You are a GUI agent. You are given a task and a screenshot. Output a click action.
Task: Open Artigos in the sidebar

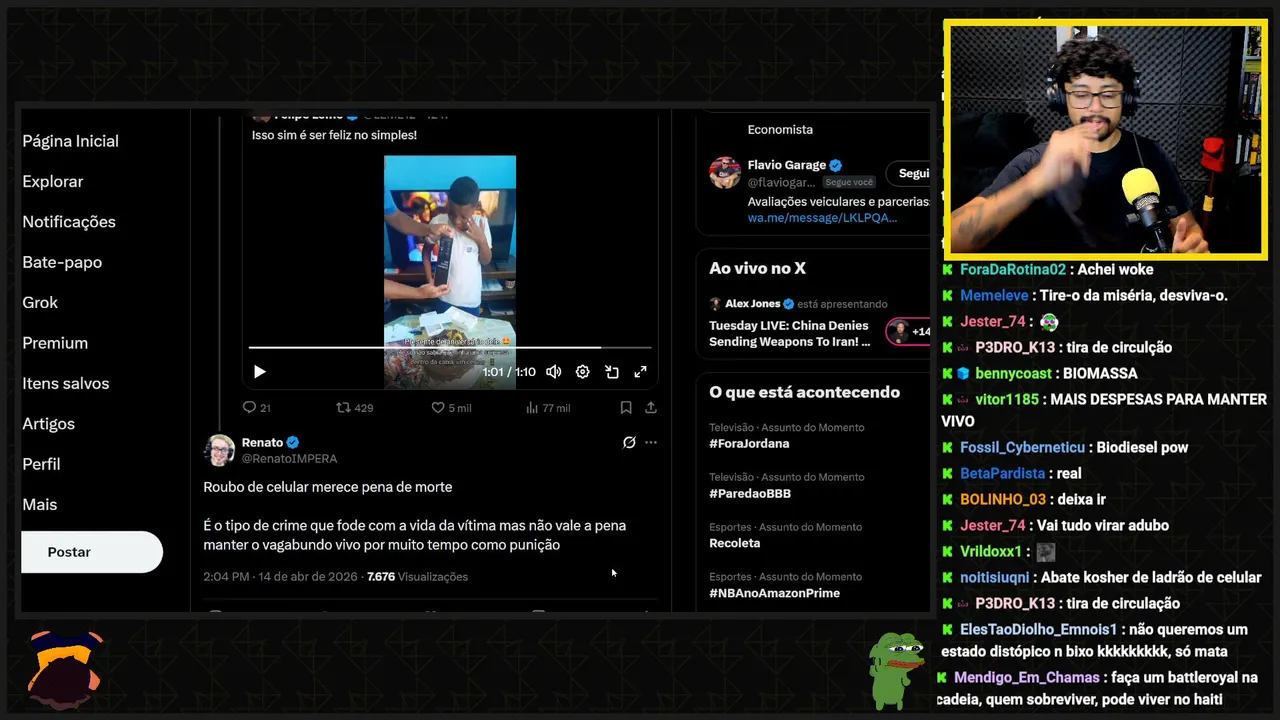point(48,424)
